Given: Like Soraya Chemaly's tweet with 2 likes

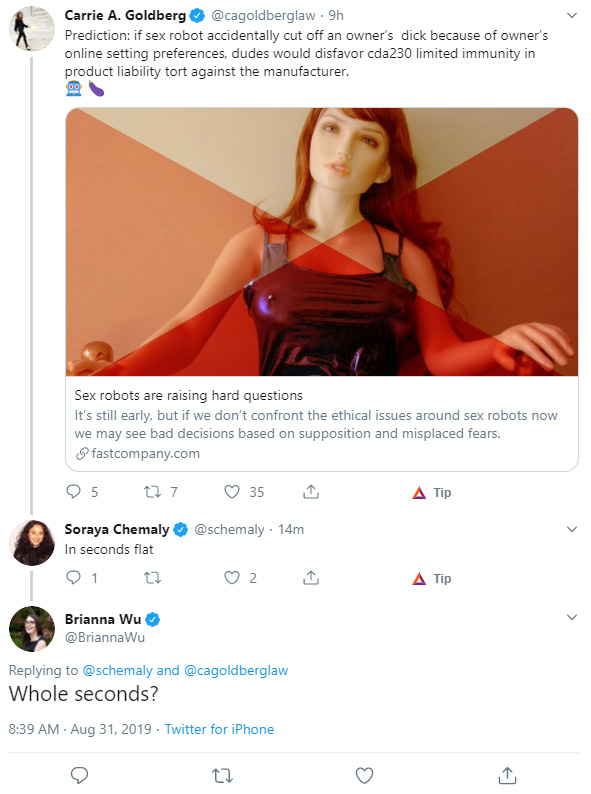Looking at the screenshot, I should [x=232, y=578].
